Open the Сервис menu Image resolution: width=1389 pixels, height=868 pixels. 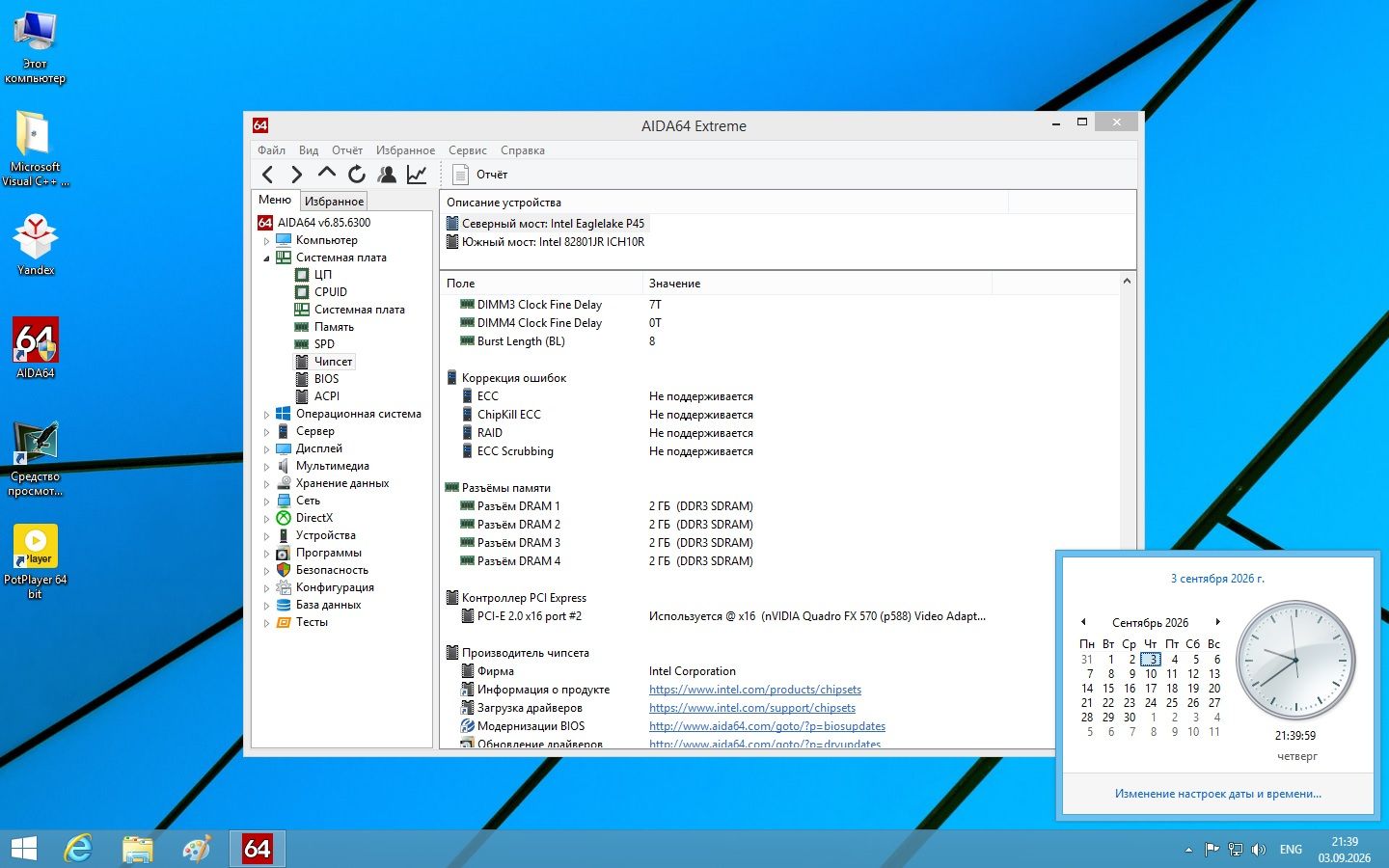tap(467, 150)
